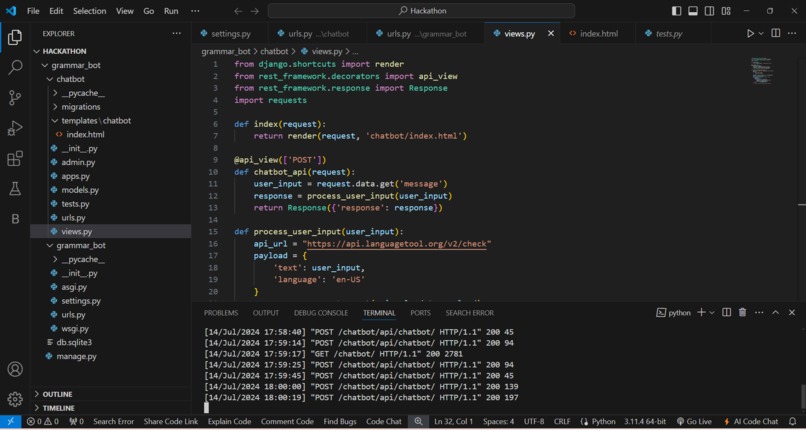The height and width of the screenshot is (430, 806).
Task: Collapse the HACKATHON root folder
Action: [36, 51]
